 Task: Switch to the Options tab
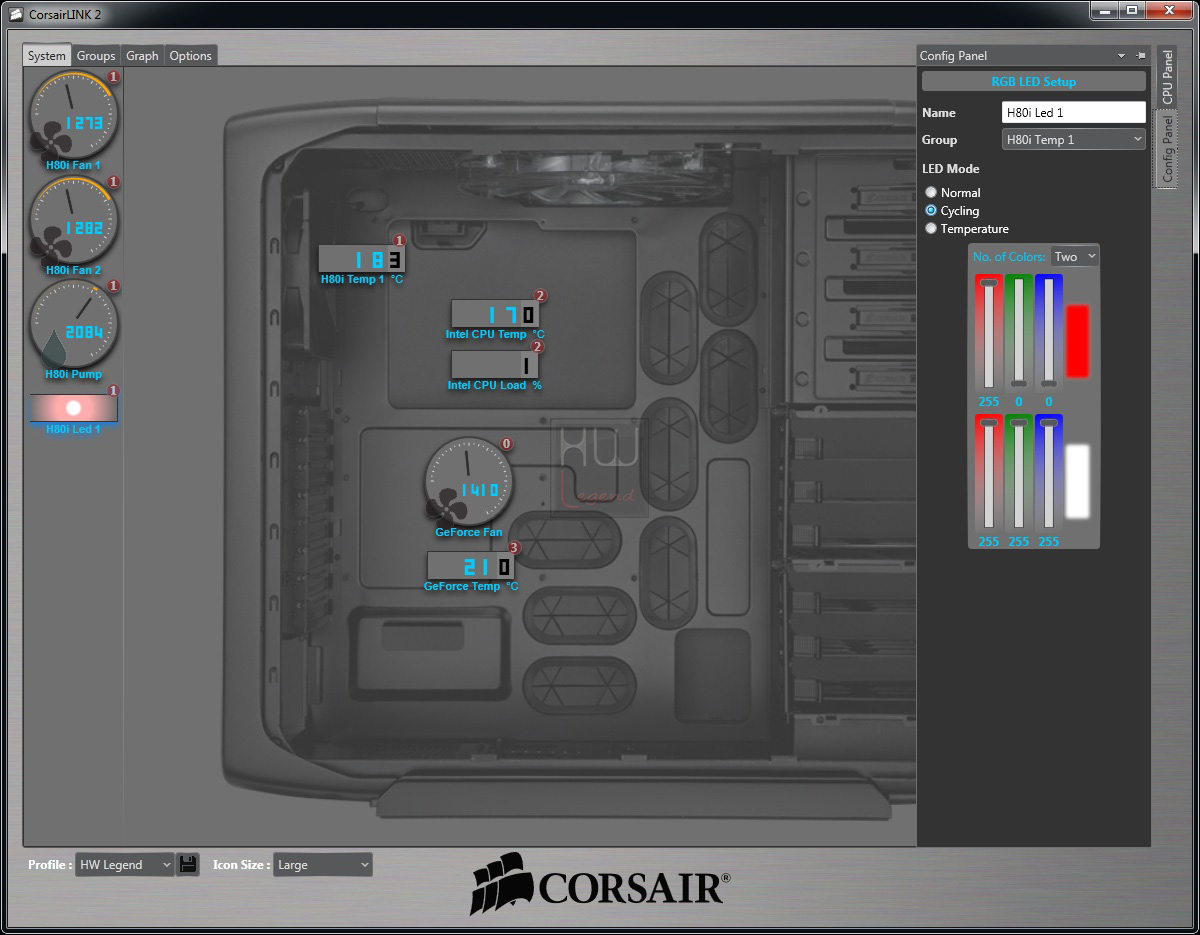coord(190,56)
